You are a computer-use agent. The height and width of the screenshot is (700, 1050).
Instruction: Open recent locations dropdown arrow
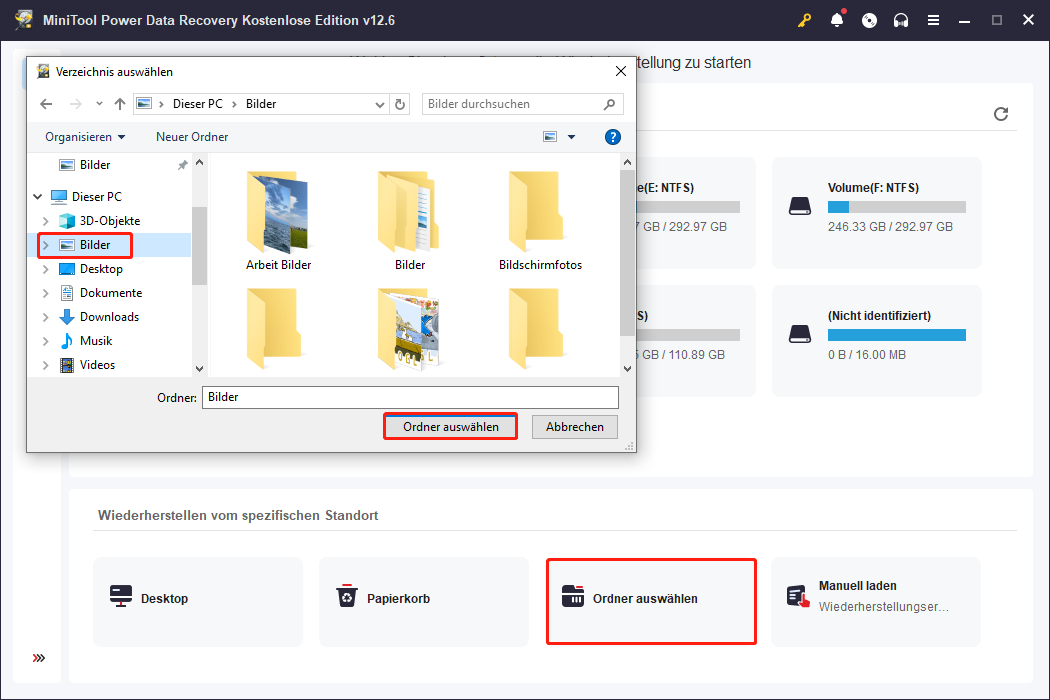[x=99, y=104]
